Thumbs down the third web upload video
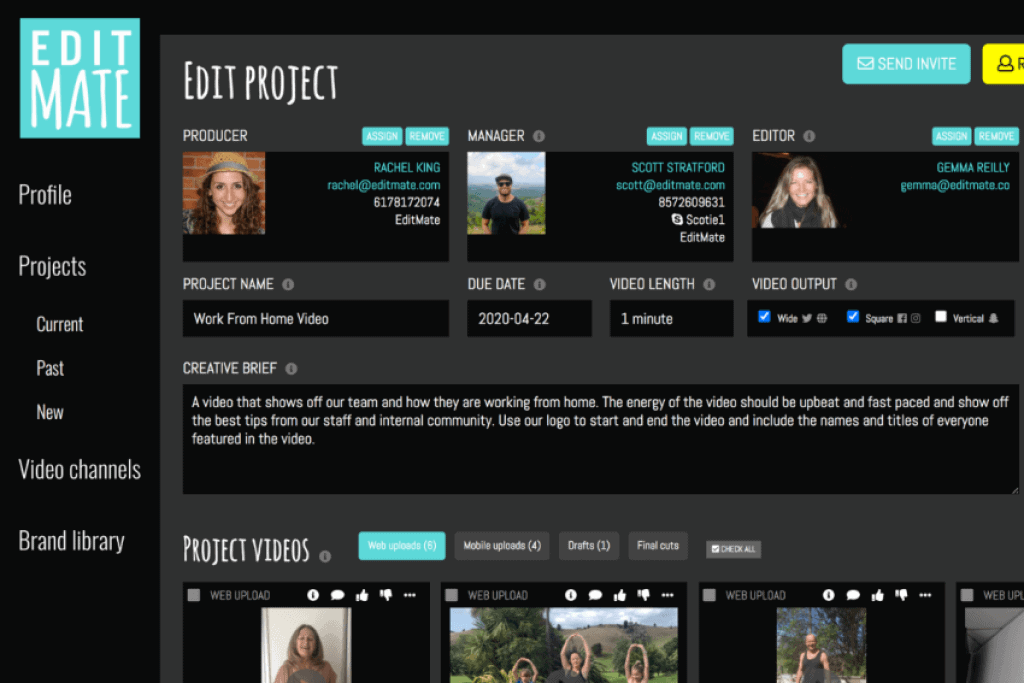1024x683 pixels. coord(901,595)
